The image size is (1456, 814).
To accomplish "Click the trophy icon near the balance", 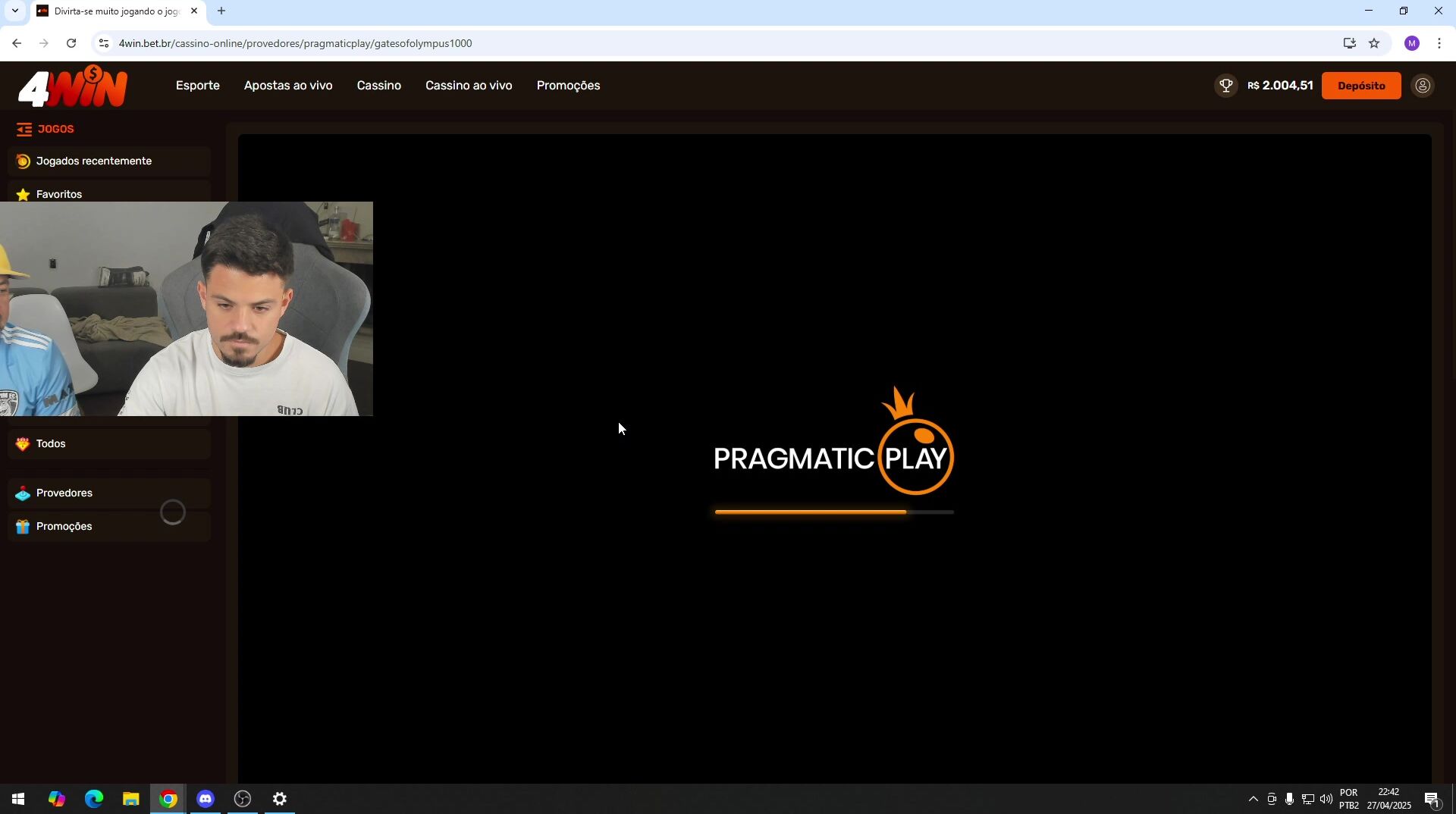I will click(x=1225, y=86).
